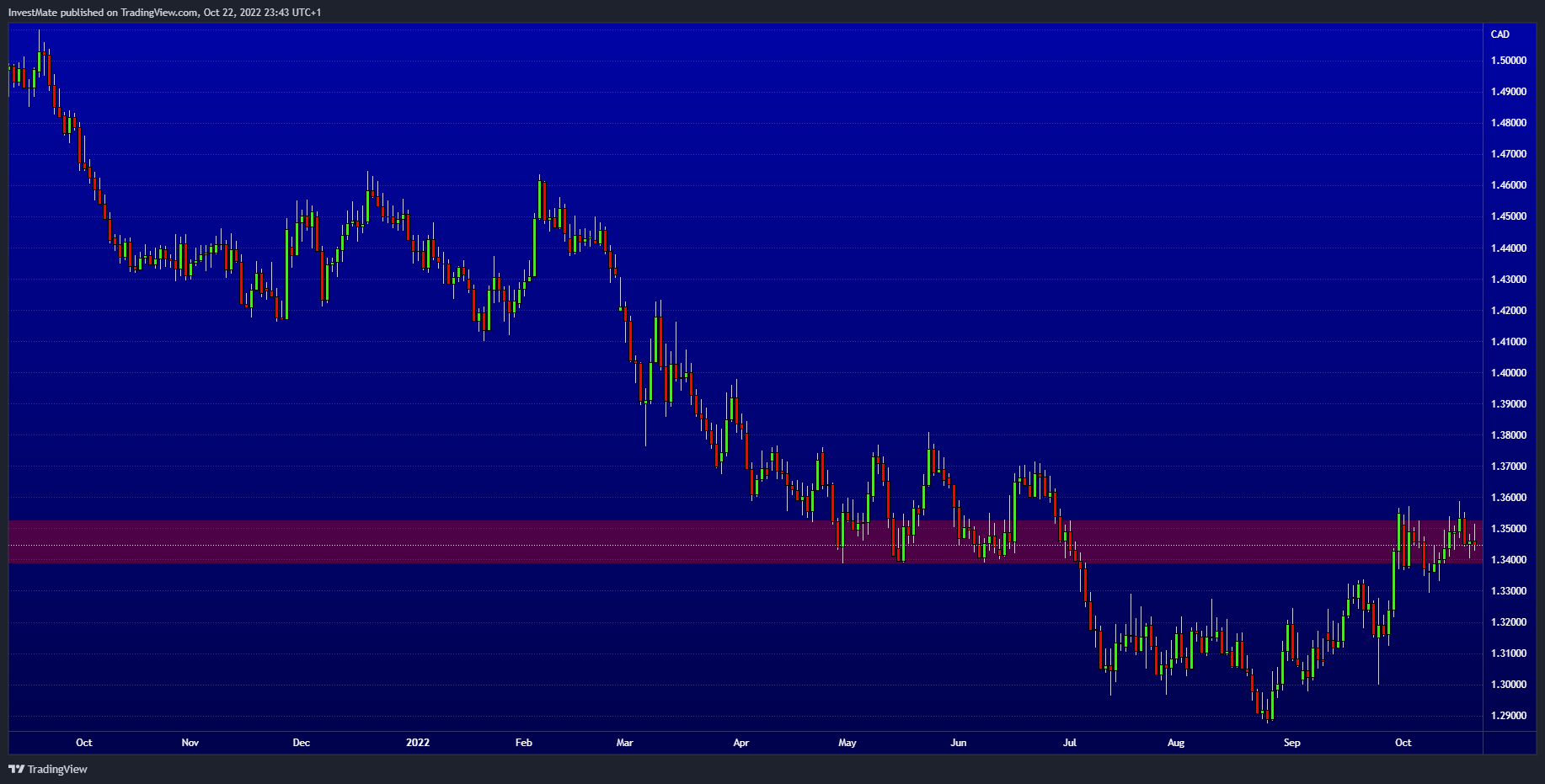
Task: Click the 1.45000 price label
Action: click(1509, 216)
